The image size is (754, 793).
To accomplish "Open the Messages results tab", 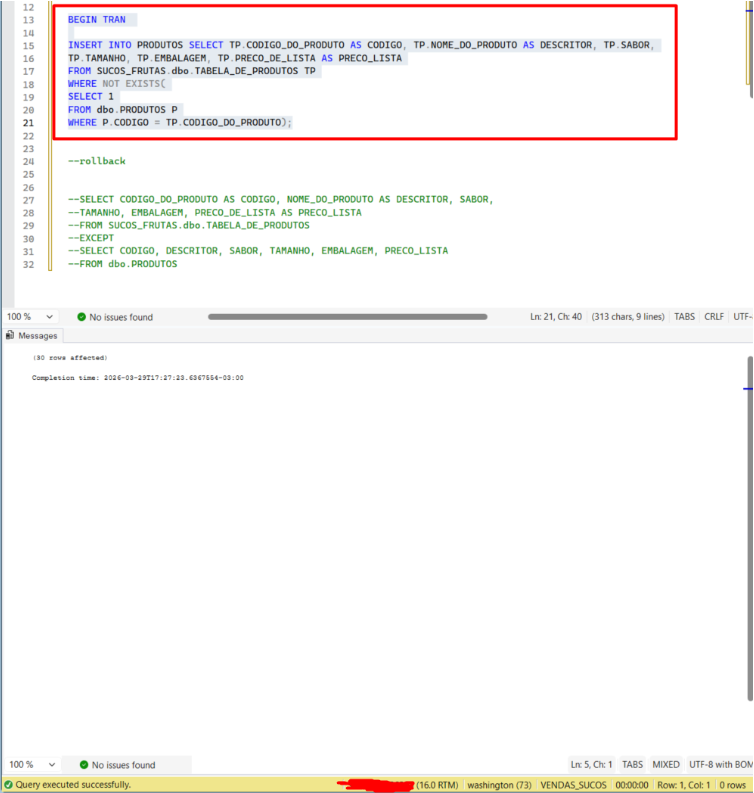I will click(32, 335).
